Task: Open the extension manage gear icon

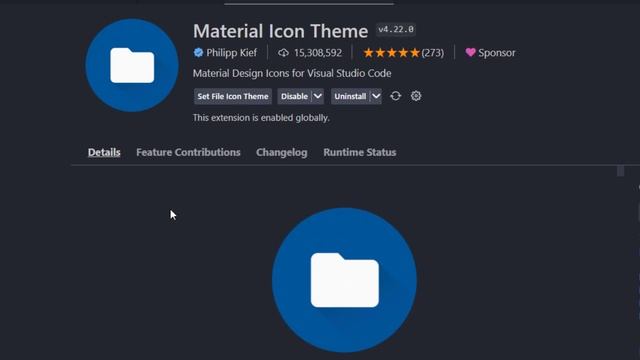Action: 416,96
